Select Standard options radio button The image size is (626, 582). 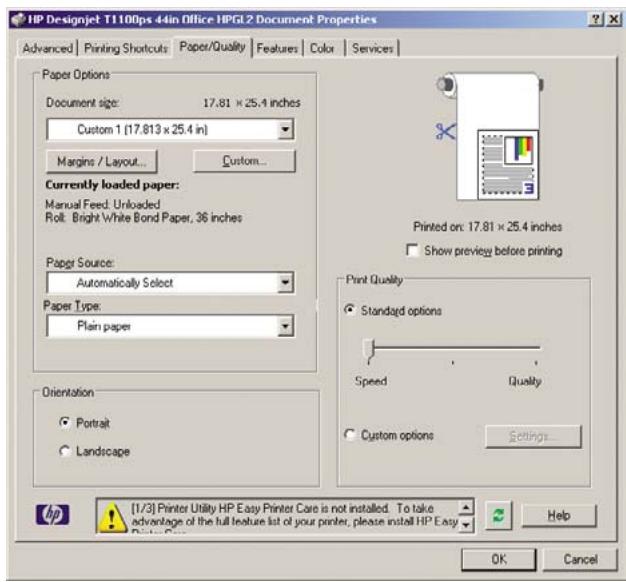pos(349,310)
